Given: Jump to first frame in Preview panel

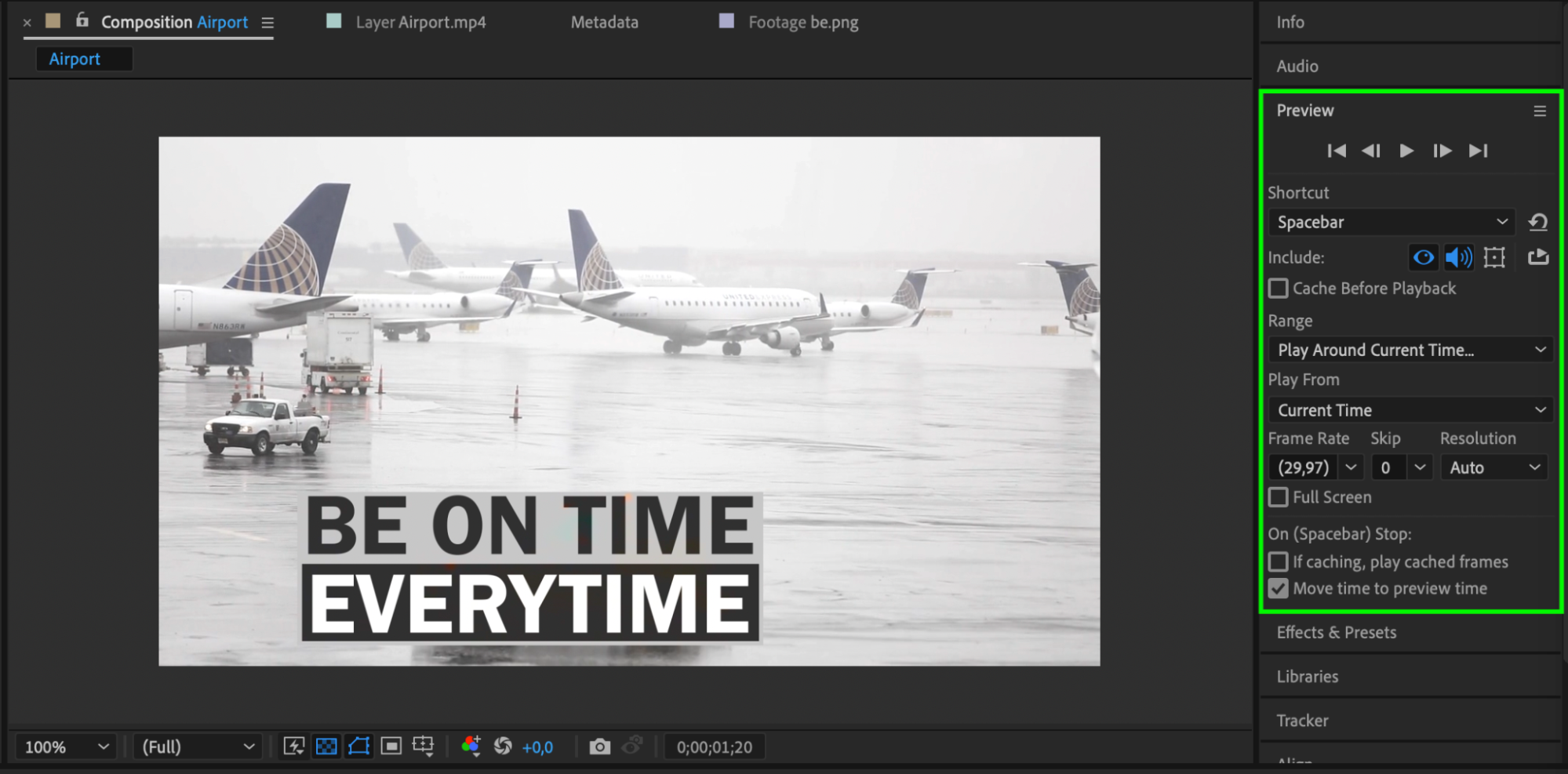Looking at the screenshot, I should (x=1337, y=151).
